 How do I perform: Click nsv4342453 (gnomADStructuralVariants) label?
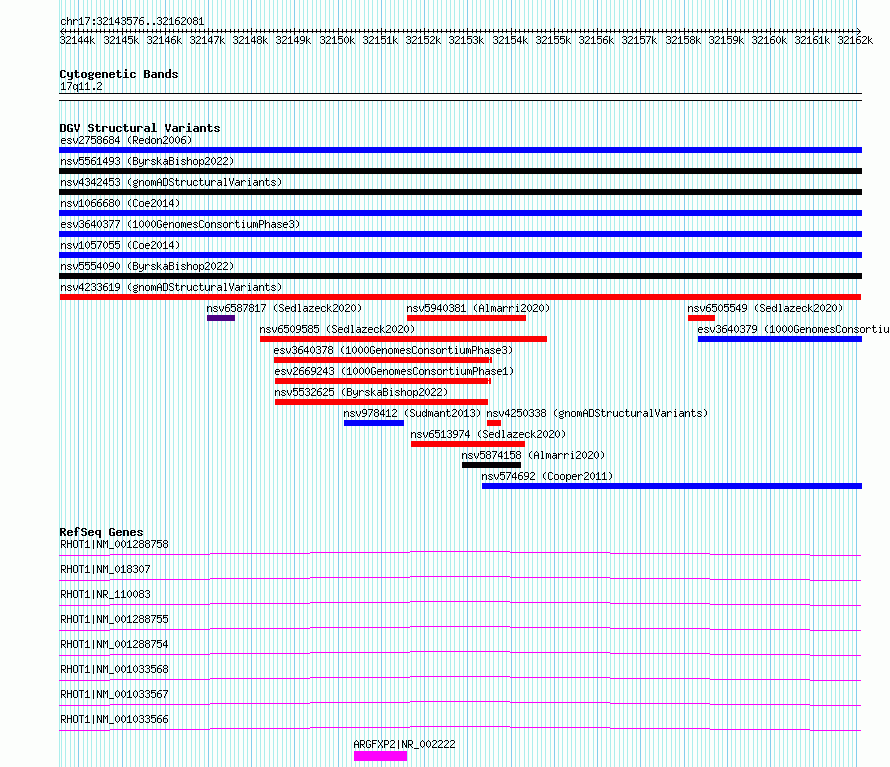[x=171, y=182]
